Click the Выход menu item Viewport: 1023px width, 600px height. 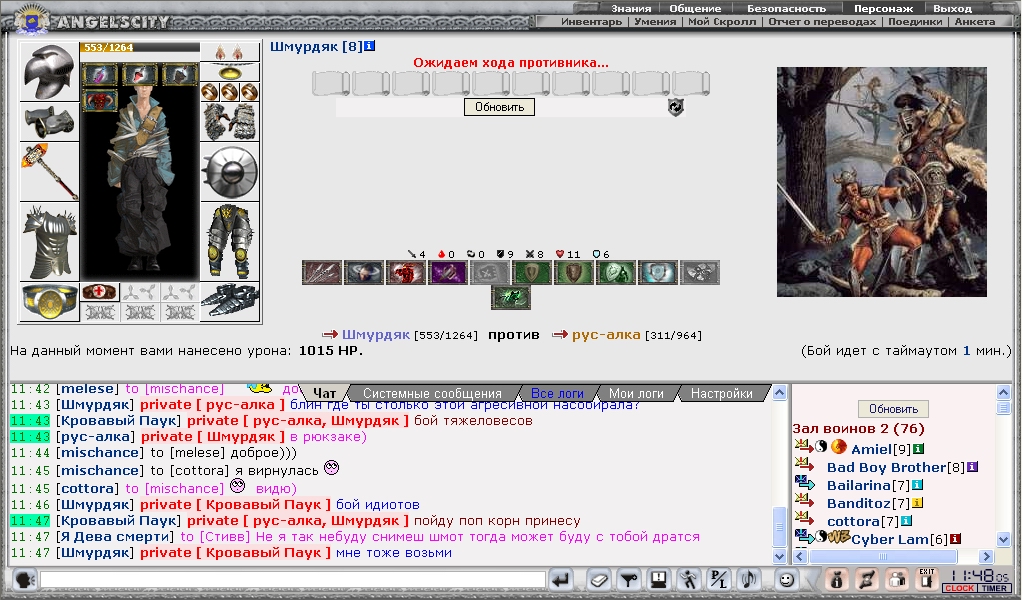pyautogui.click(x=952, y=8)
